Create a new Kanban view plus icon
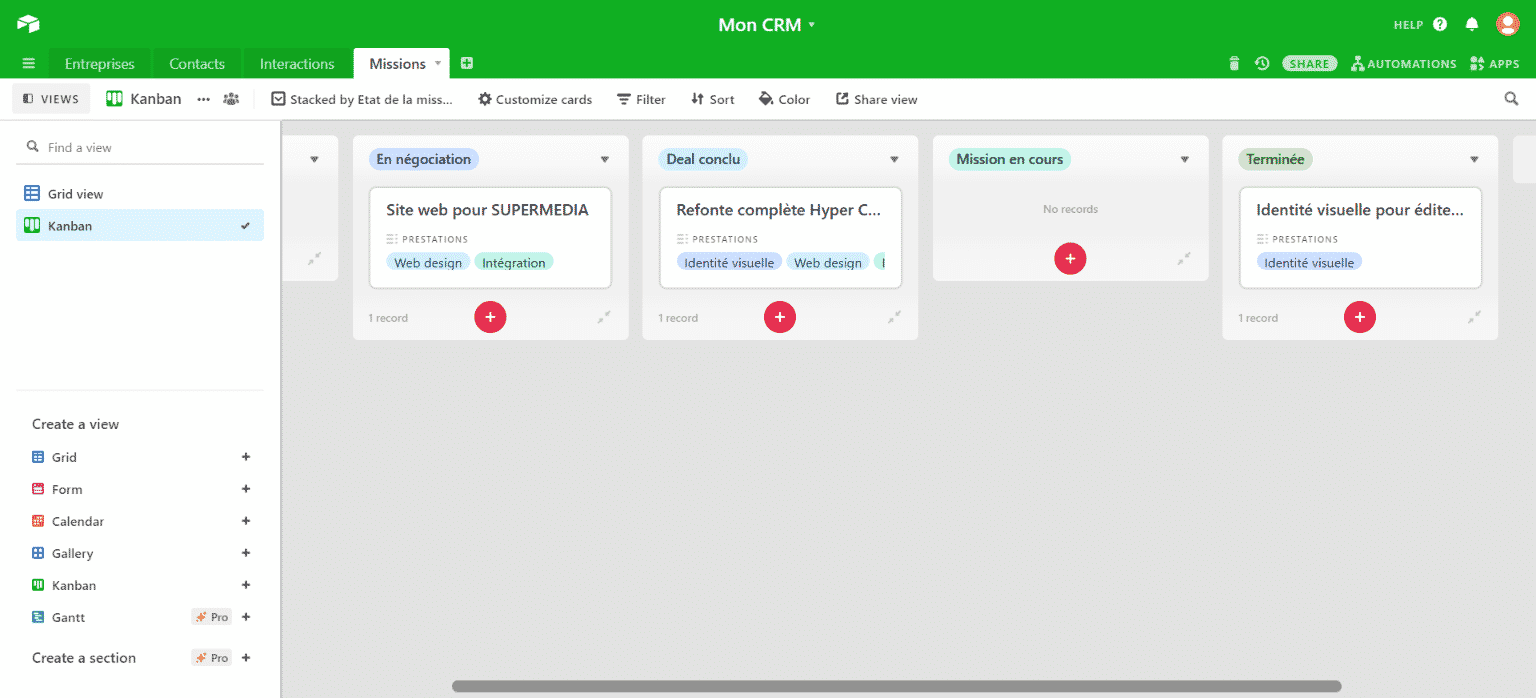The width and height of the screenshot is (1536, 698). pyautogui.click(x=246, y=585)
